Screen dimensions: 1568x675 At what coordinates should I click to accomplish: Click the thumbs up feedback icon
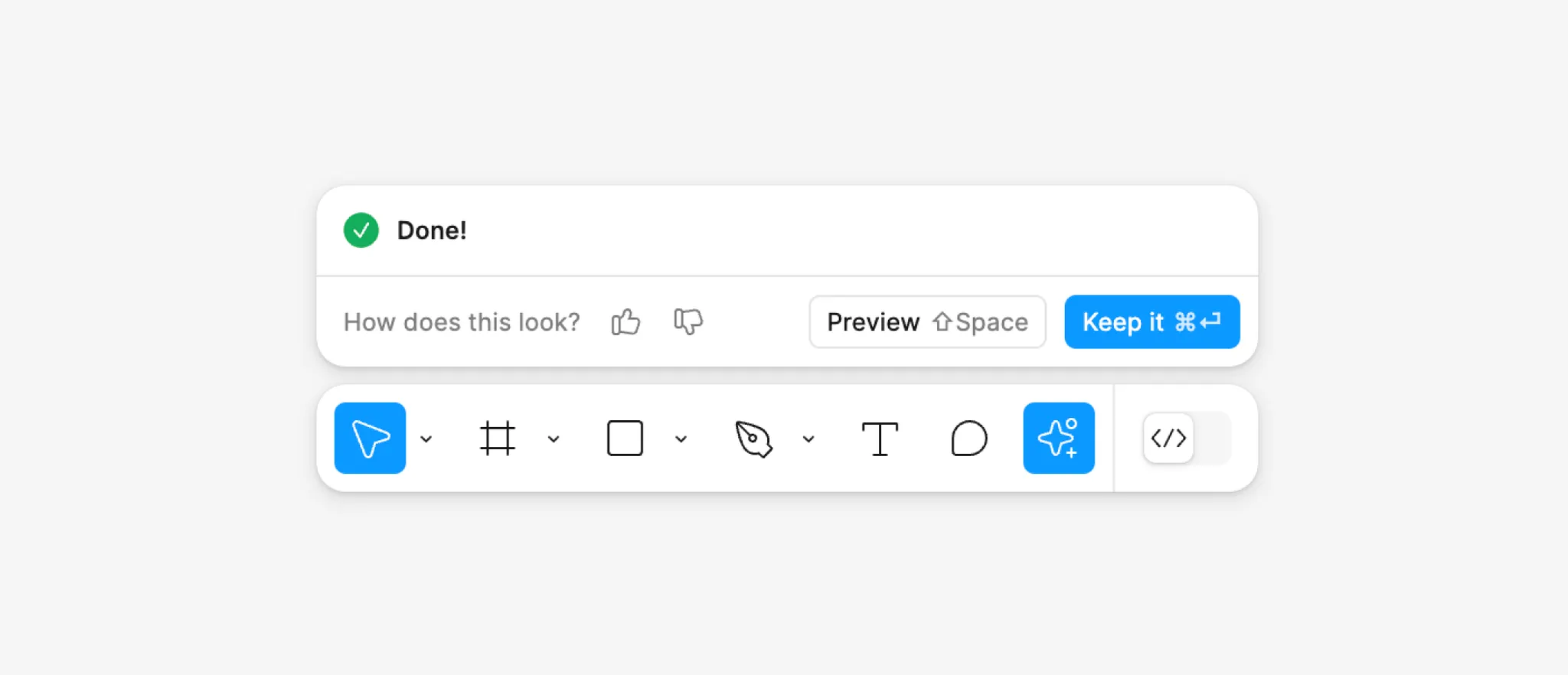(626, 322)
